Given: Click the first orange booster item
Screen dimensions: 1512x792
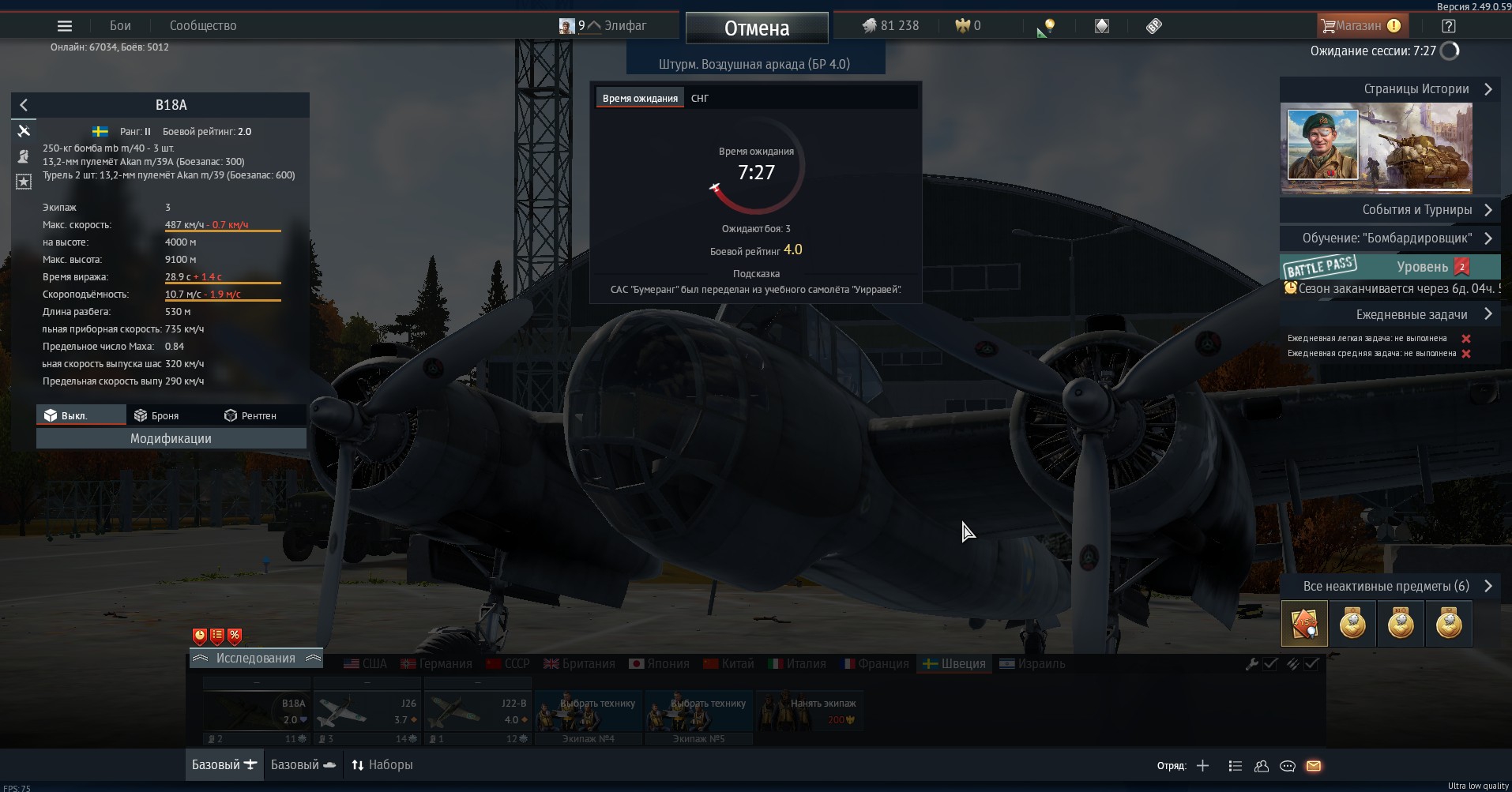Looking at the screenshot, I should 1304,624.
